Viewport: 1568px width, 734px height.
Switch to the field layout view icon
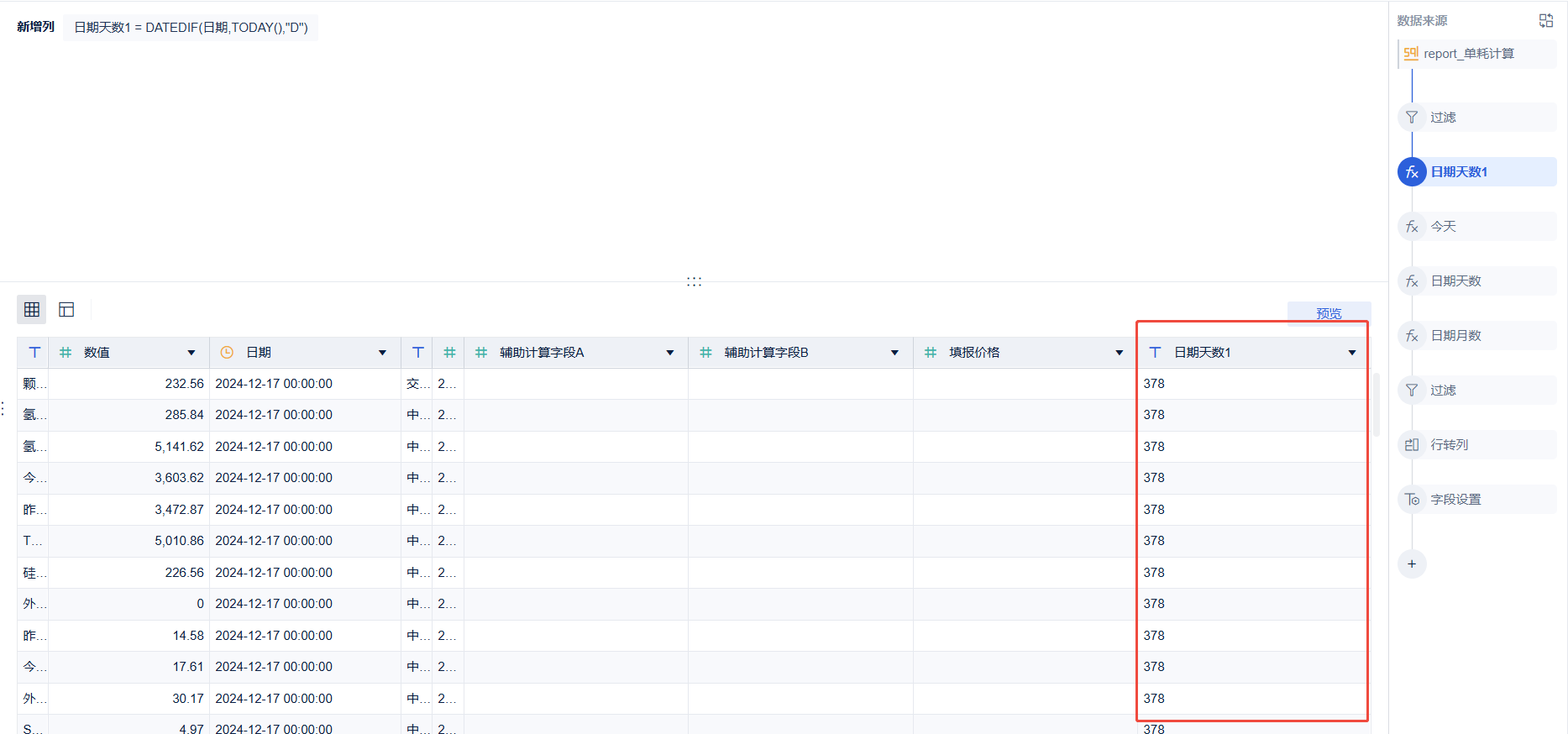point(66,310)
